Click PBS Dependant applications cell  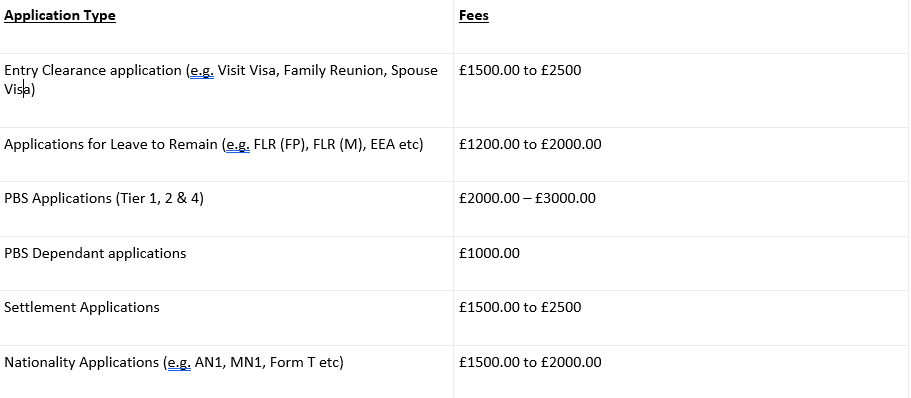95,253
